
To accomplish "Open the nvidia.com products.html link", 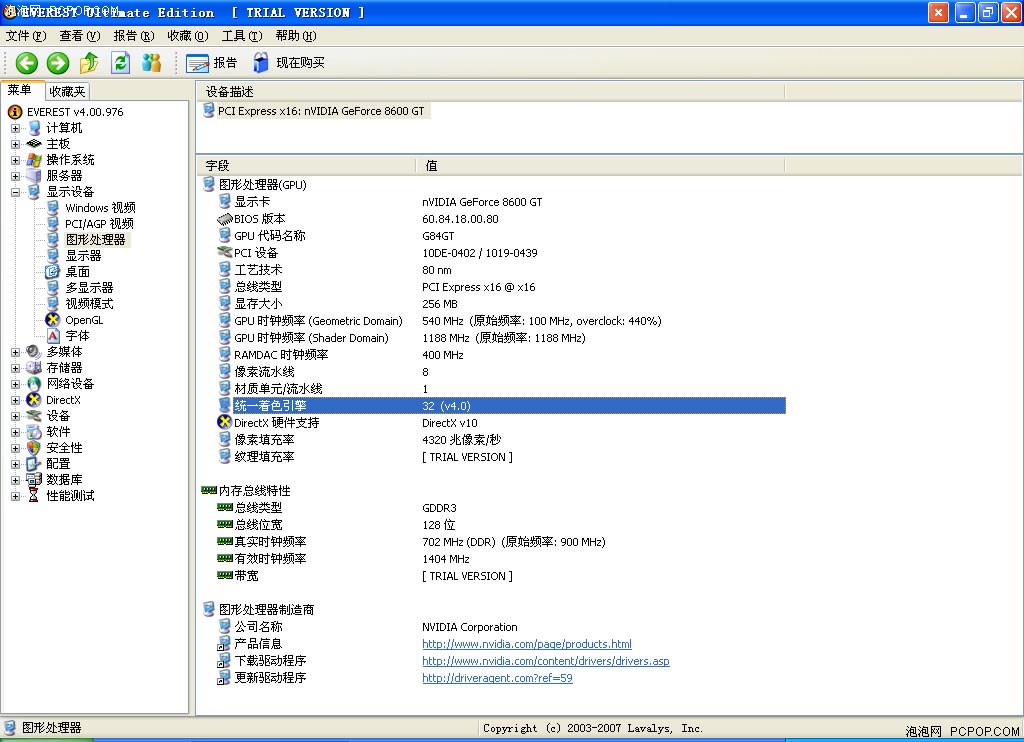I will point(527,644).
